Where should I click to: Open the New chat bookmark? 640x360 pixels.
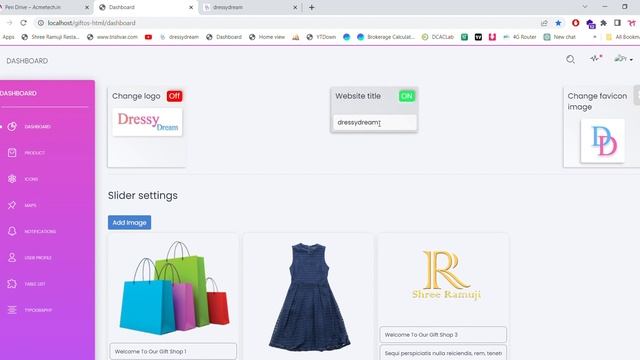point(560,37)
